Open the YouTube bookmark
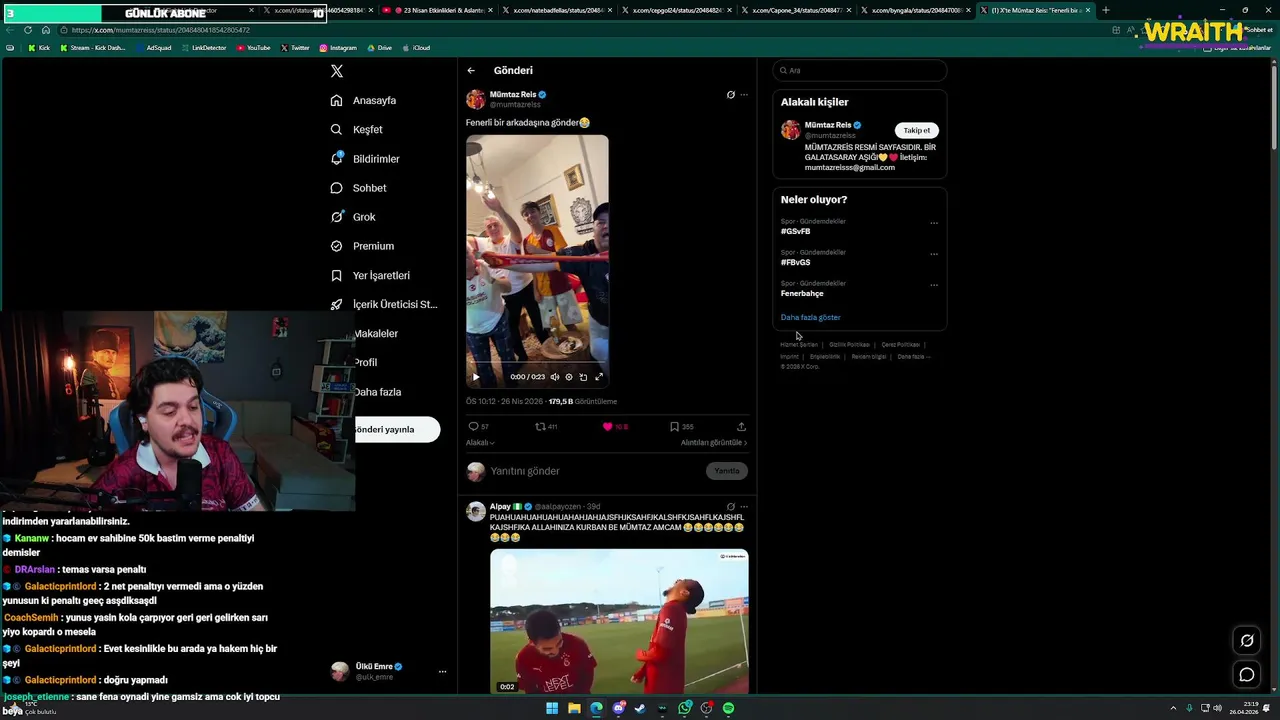This screenshot has width=1280, height=720. 253,48
